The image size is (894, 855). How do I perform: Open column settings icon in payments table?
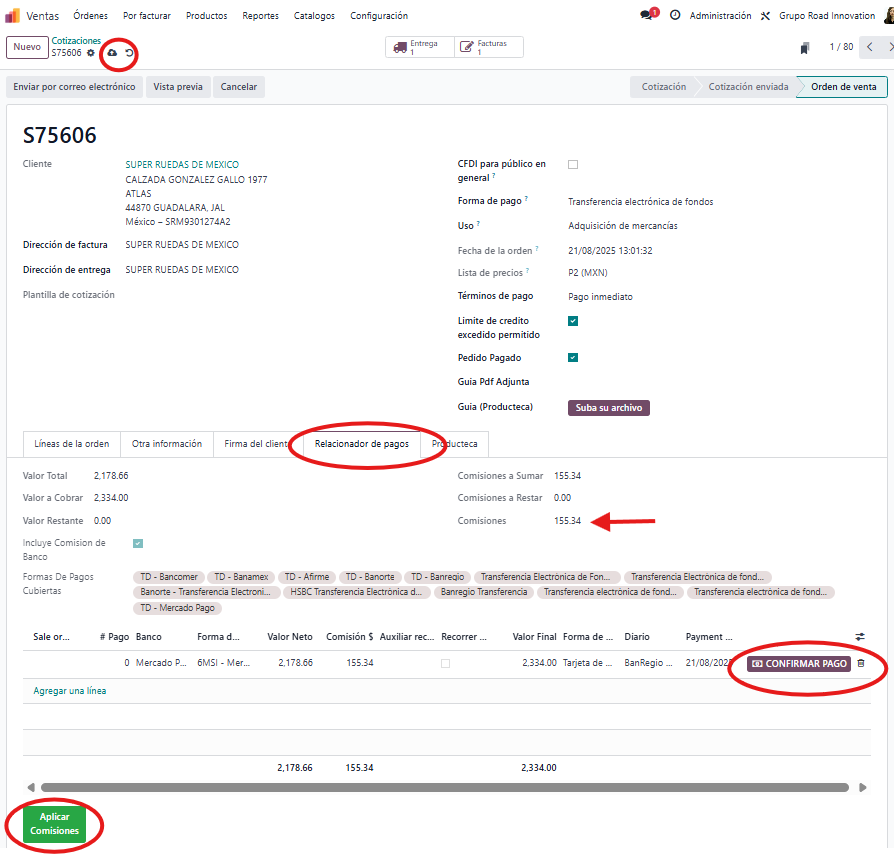[860, 637]
